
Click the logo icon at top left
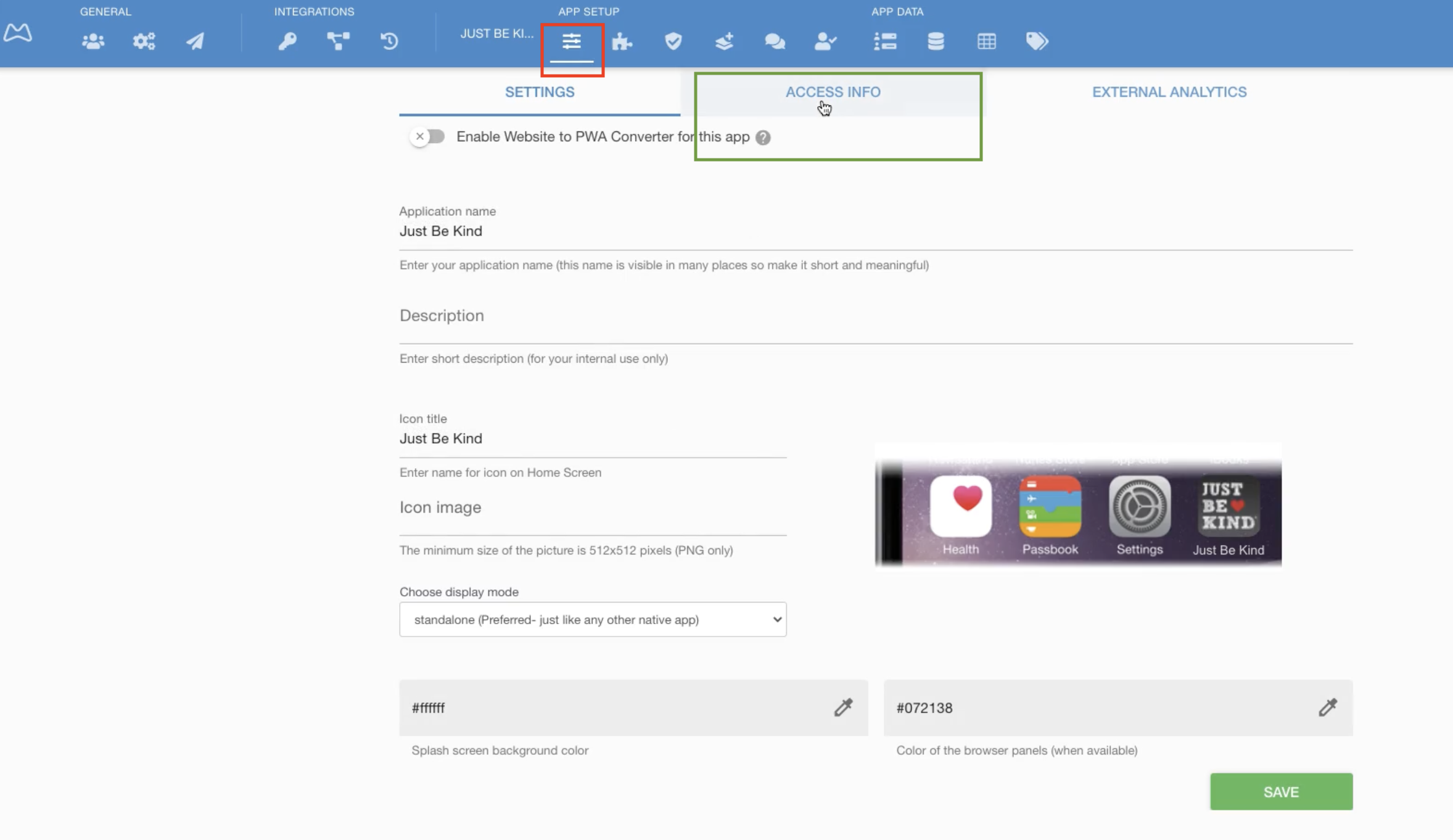18,32
